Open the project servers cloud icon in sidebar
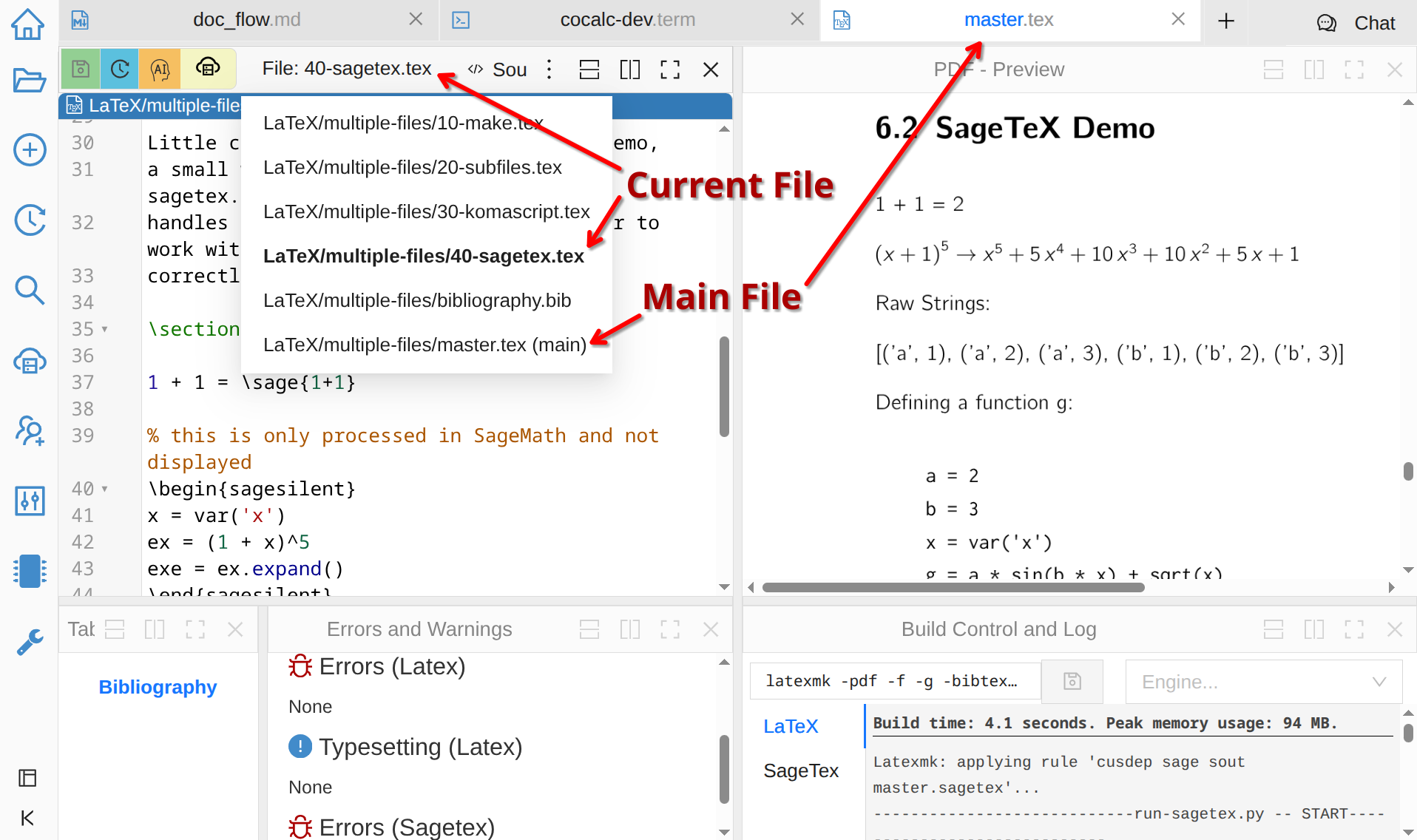This screenshot has width=1417, height=840. 30,361
